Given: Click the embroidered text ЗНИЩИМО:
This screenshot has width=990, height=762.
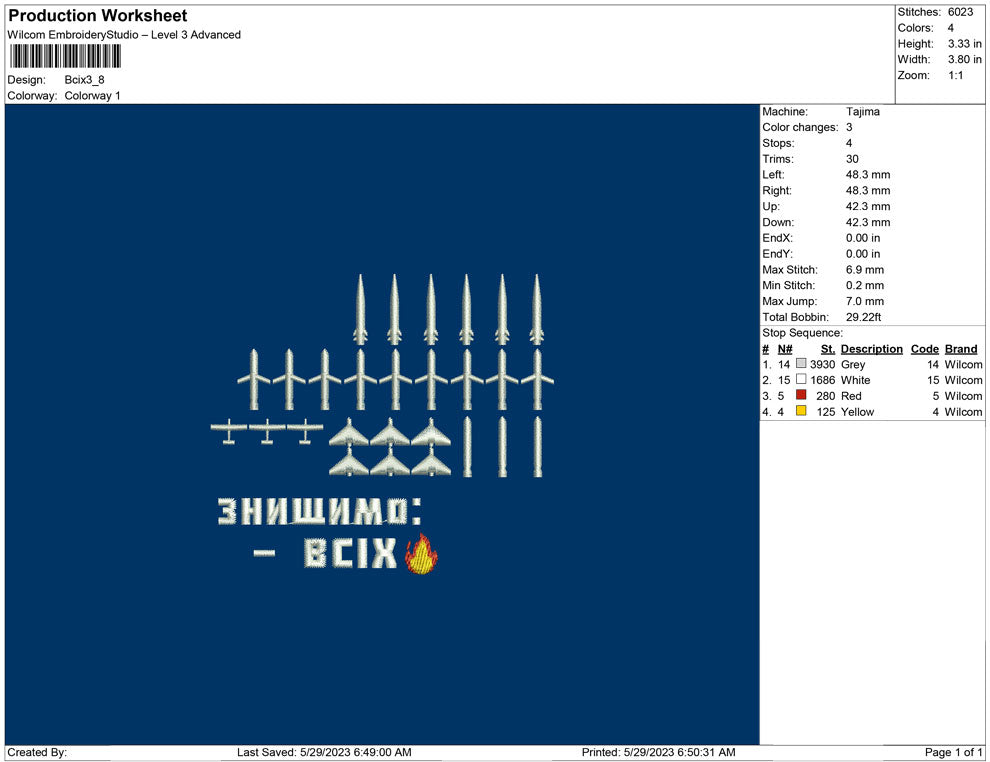Looking at the screenshot, I should 319,511.
